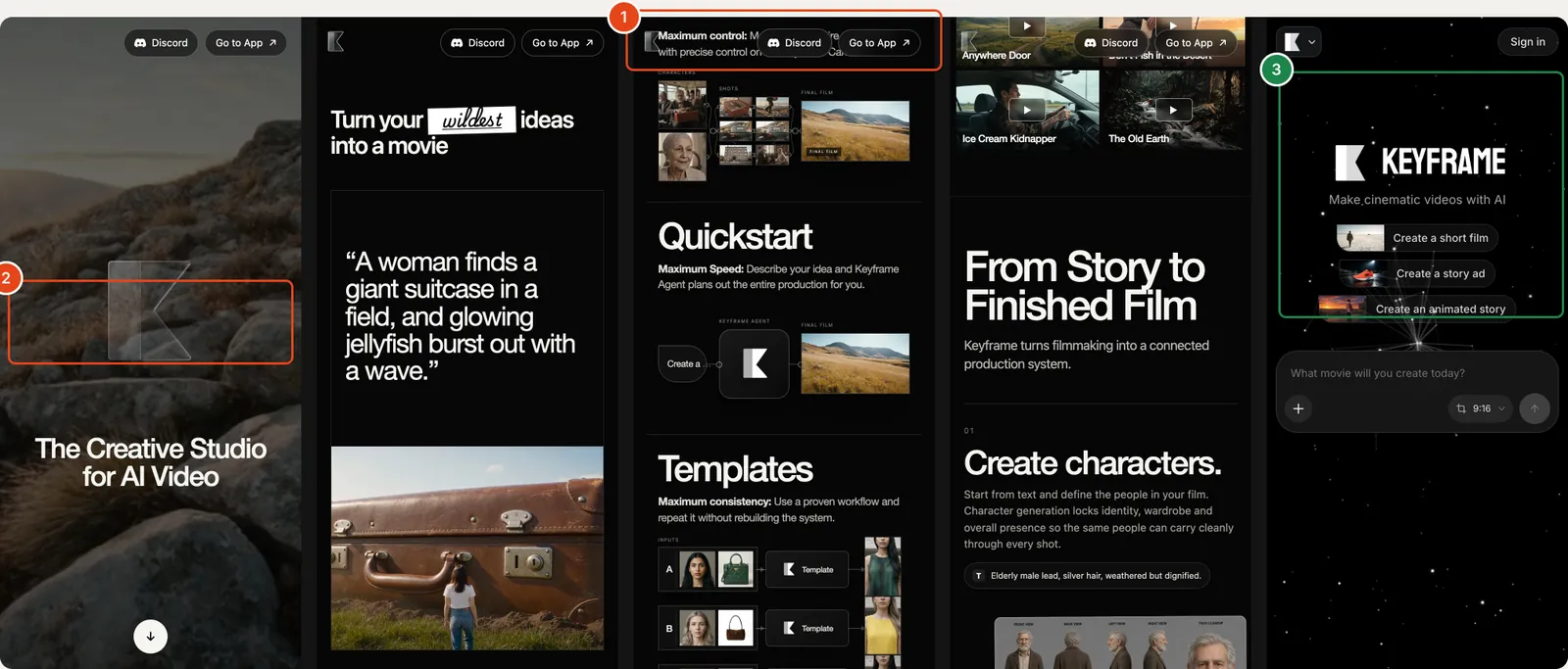Screen dimensions: 1568x669
Task: Click Go to App above The Old Earth video
Action: [x=1196, y=43]
